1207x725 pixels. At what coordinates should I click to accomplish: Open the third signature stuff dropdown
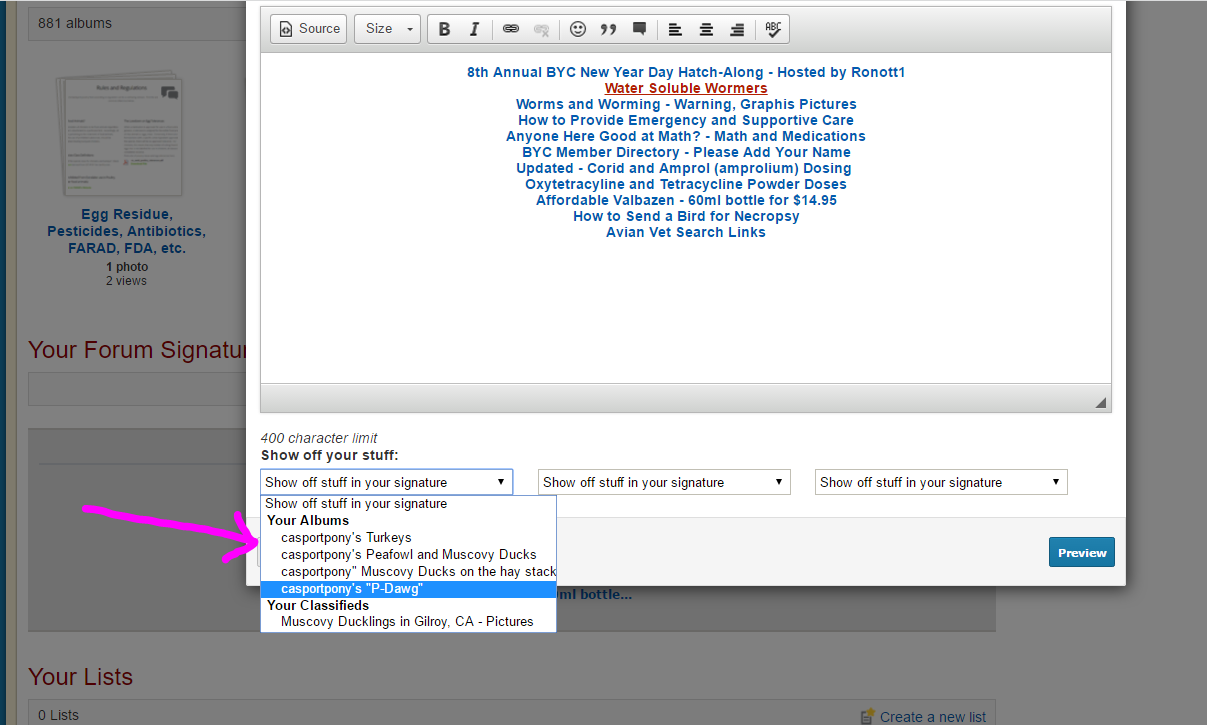941,482
